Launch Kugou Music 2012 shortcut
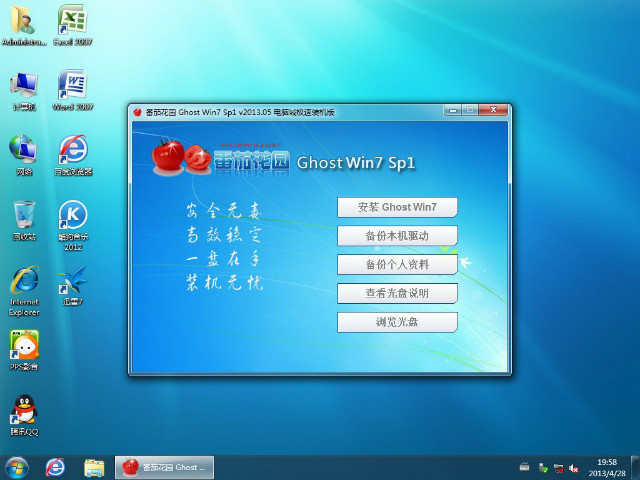Viewport: 640px width, 480px height. coord(73,225)
